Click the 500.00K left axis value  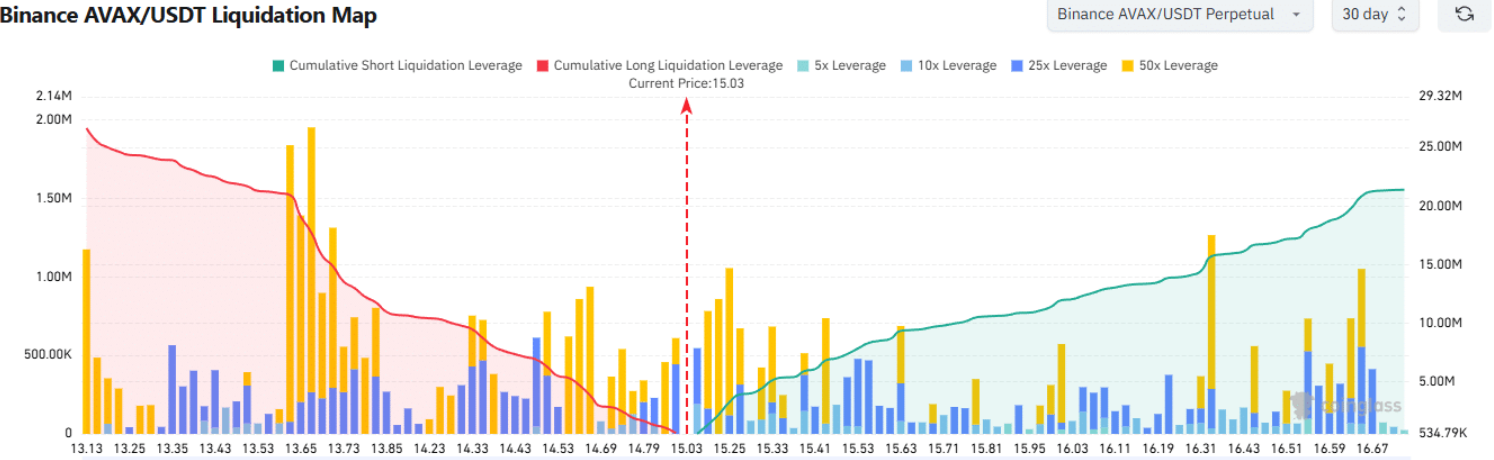pyautogui.click(x=48, y=354)
